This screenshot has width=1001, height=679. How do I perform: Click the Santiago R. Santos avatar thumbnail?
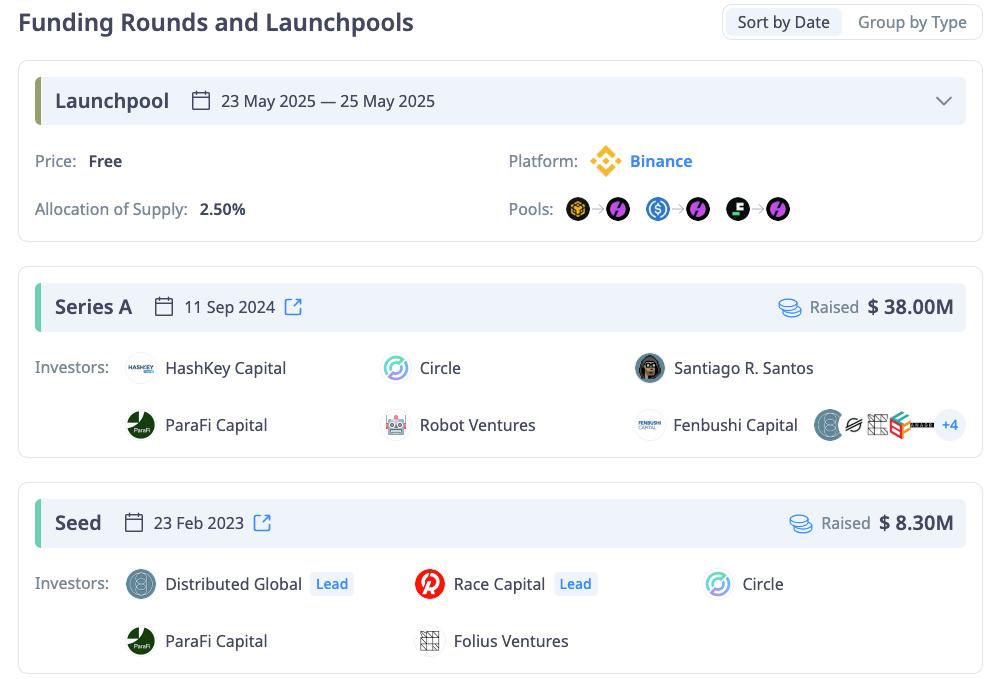[649, 368]
